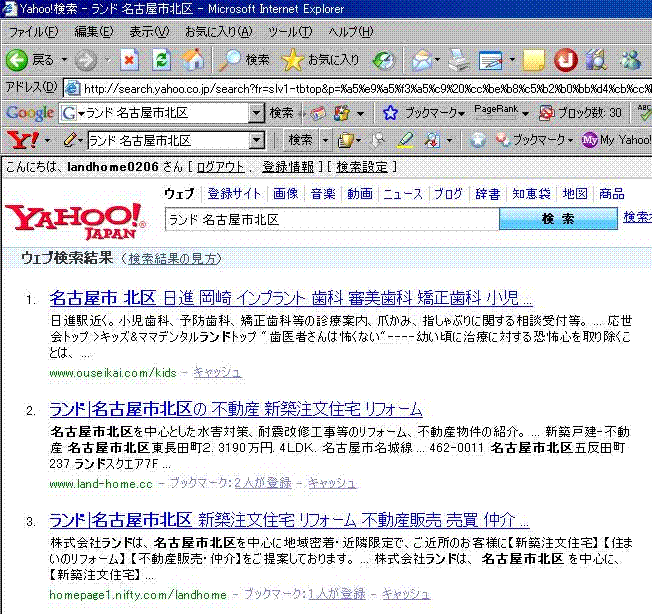This screenshot has height=614, width=652.
Task: Open the お気に入り(A) menu
Action: pos(219,32)
